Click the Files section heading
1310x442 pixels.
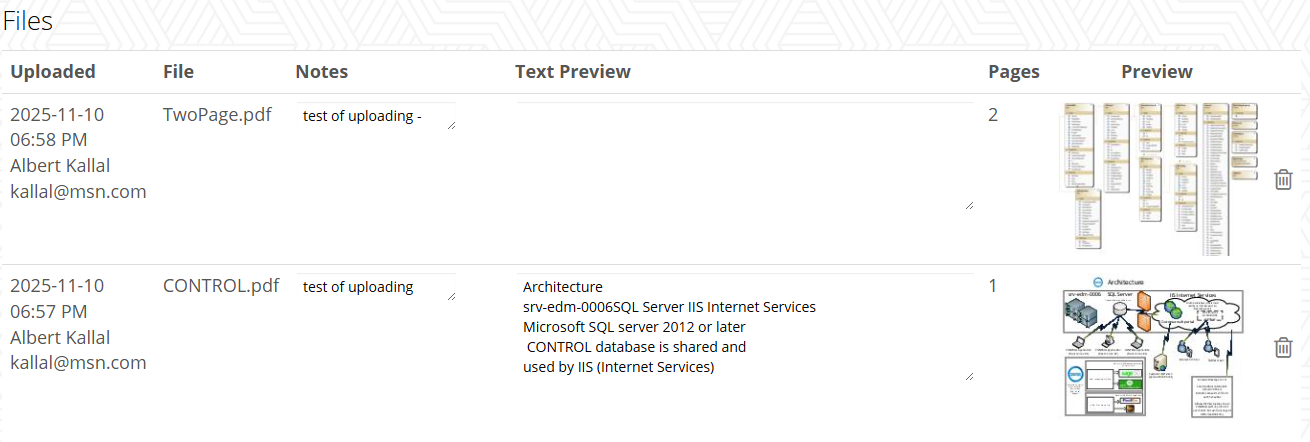click(27, 20)
